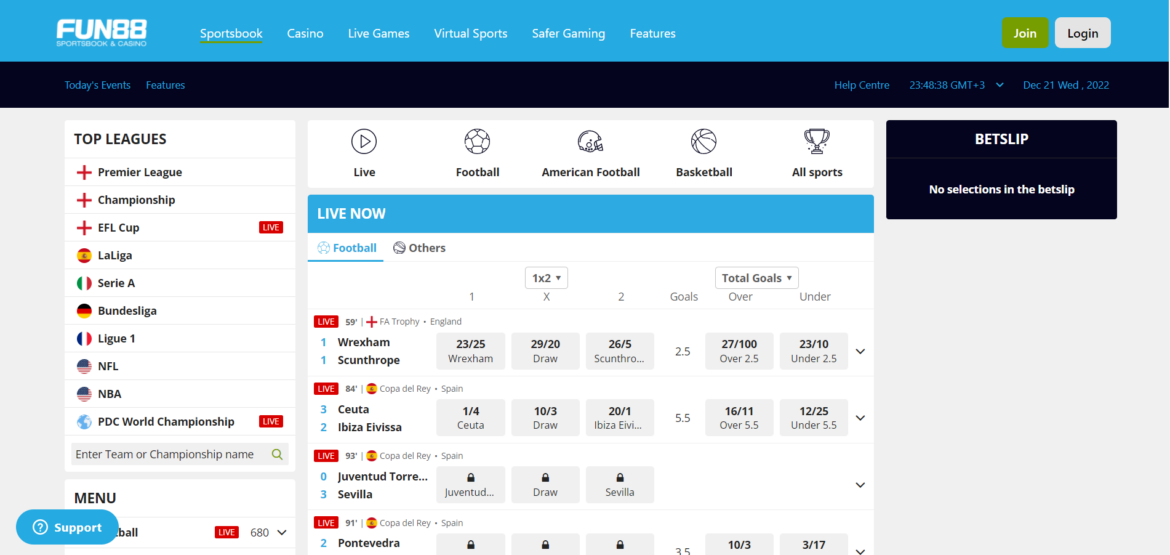The width and height of the screenshot is (1170, 555).
Task: Click the LIVE badge on EFL Cup
Action: (271, 228)
